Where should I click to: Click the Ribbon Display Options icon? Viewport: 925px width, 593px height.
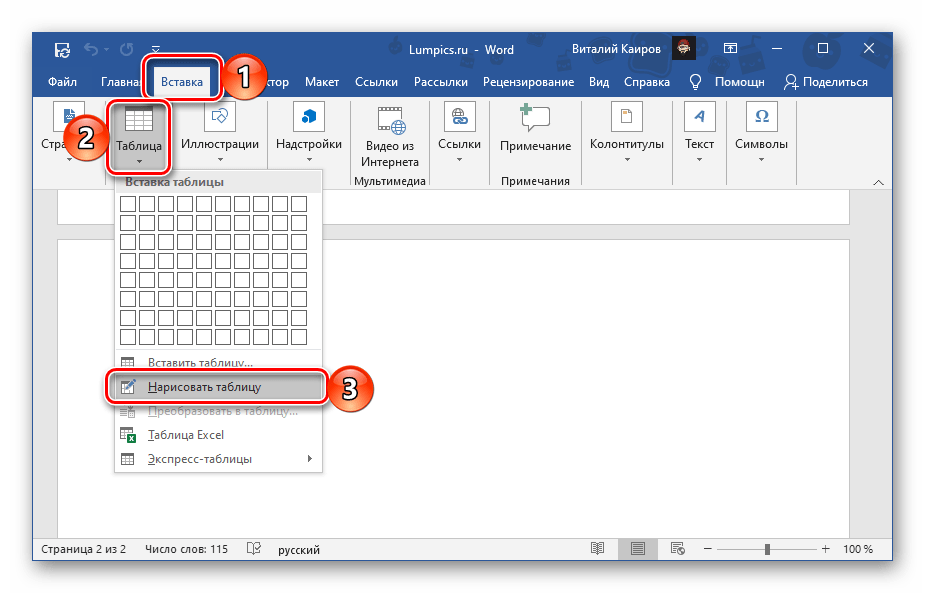730,48
